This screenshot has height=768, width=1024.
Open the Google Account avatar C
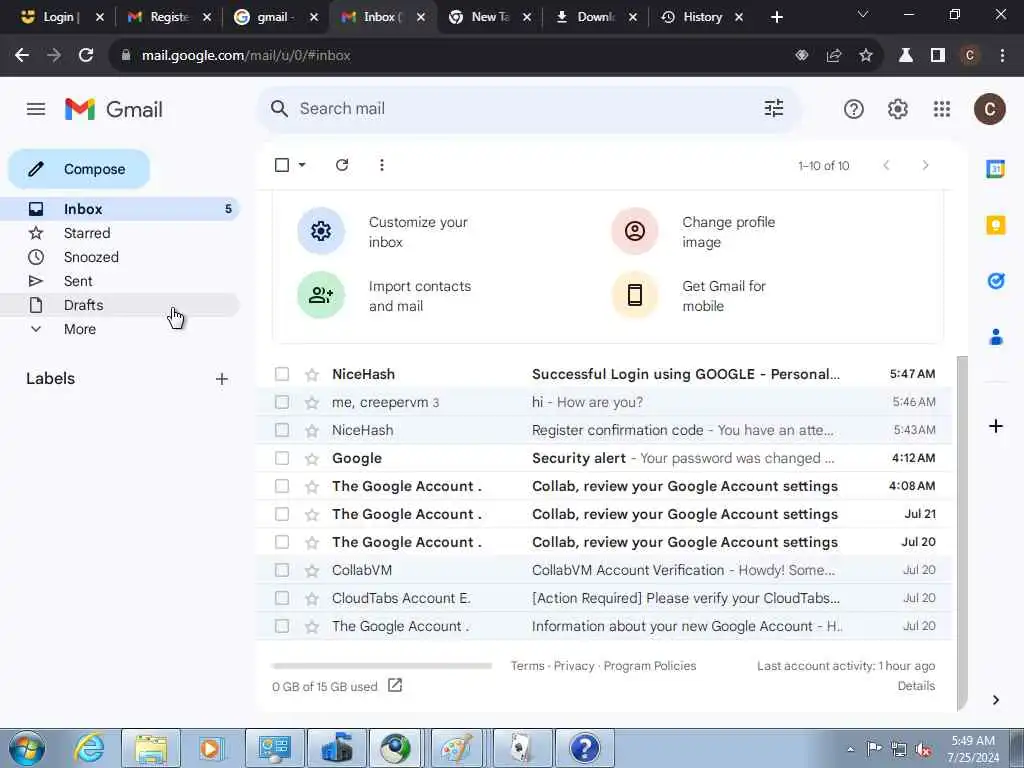[x=989, y=109]
